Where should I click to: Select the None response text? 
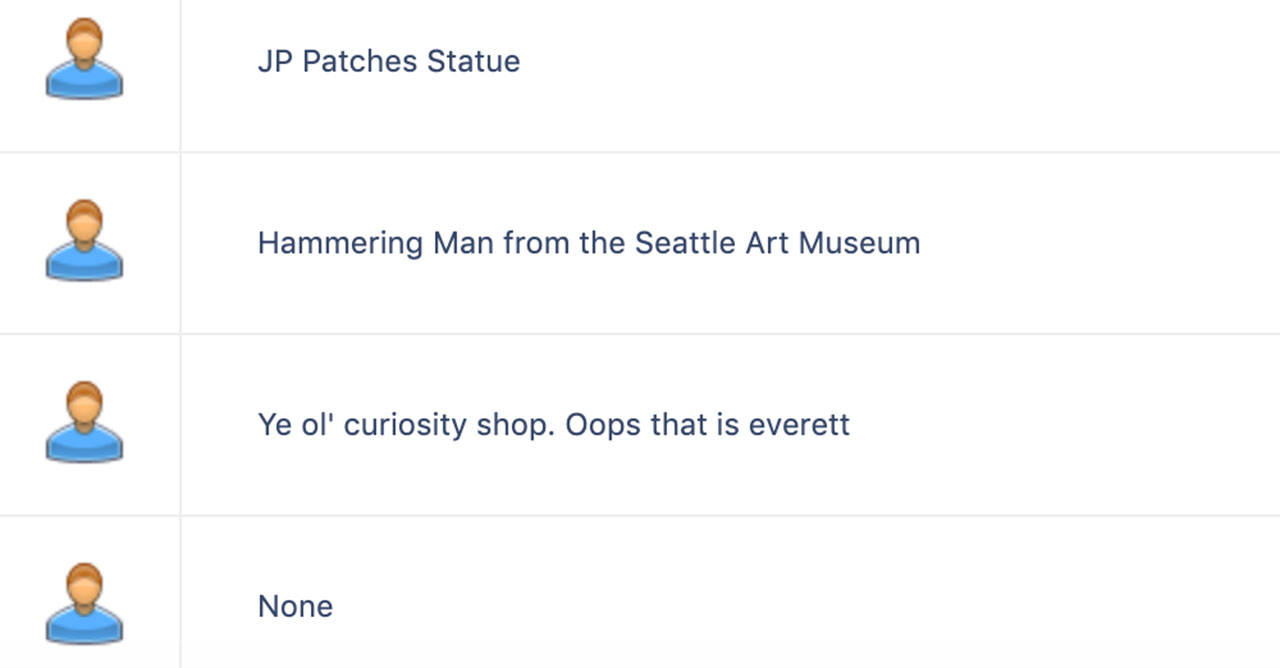[x=295, y=606]
